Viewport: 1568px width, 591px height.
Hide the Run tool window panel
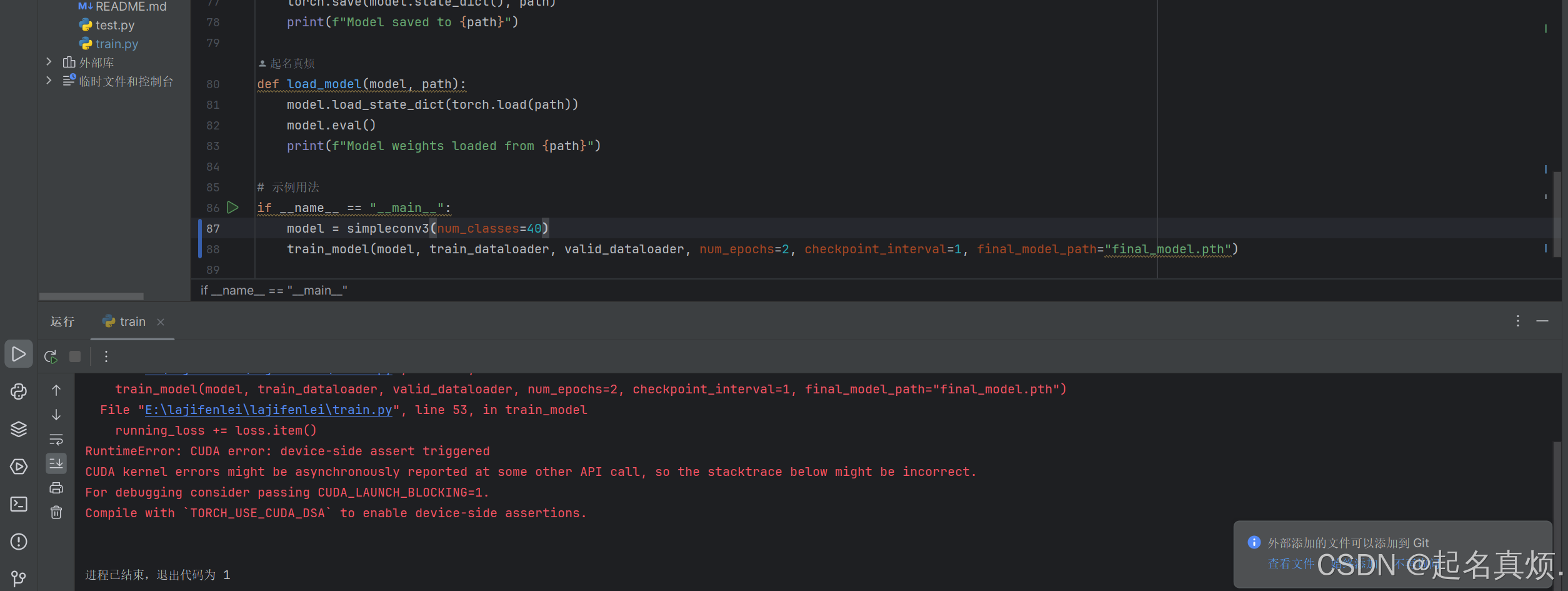pos(1542,321)
